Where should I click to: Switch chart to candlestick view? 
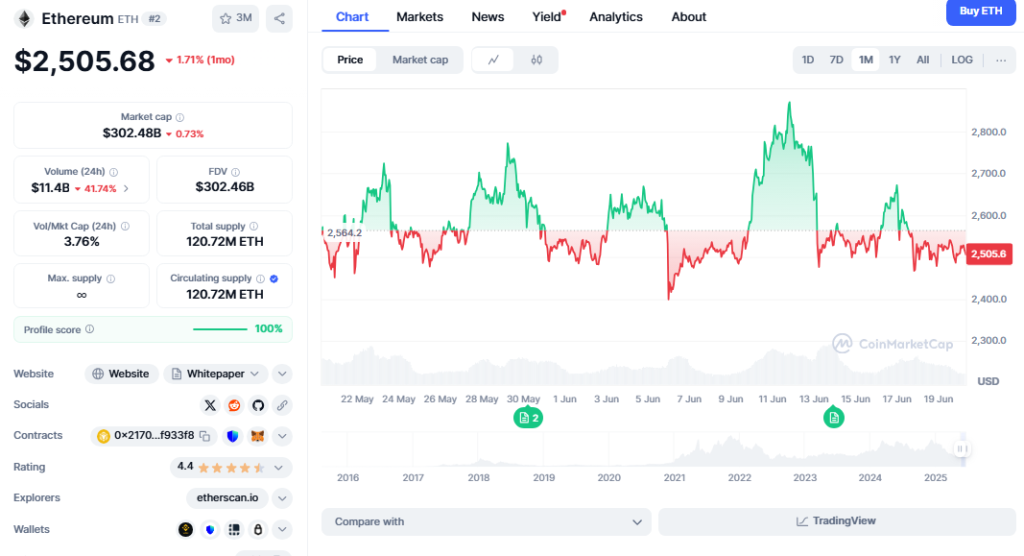tap(536, 60)
